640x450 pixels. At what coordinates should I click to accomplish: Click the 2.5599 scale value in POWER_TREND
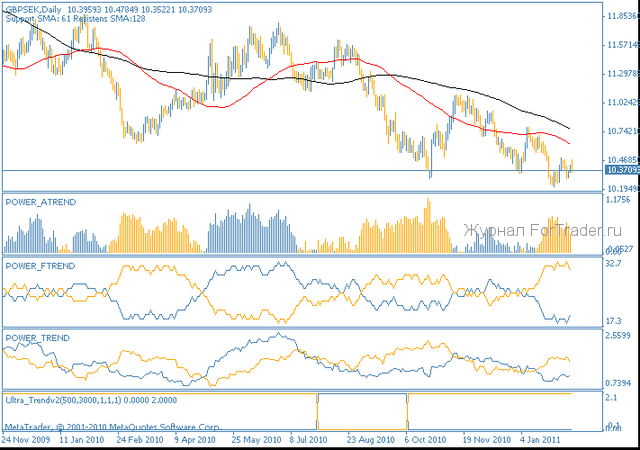618,335
